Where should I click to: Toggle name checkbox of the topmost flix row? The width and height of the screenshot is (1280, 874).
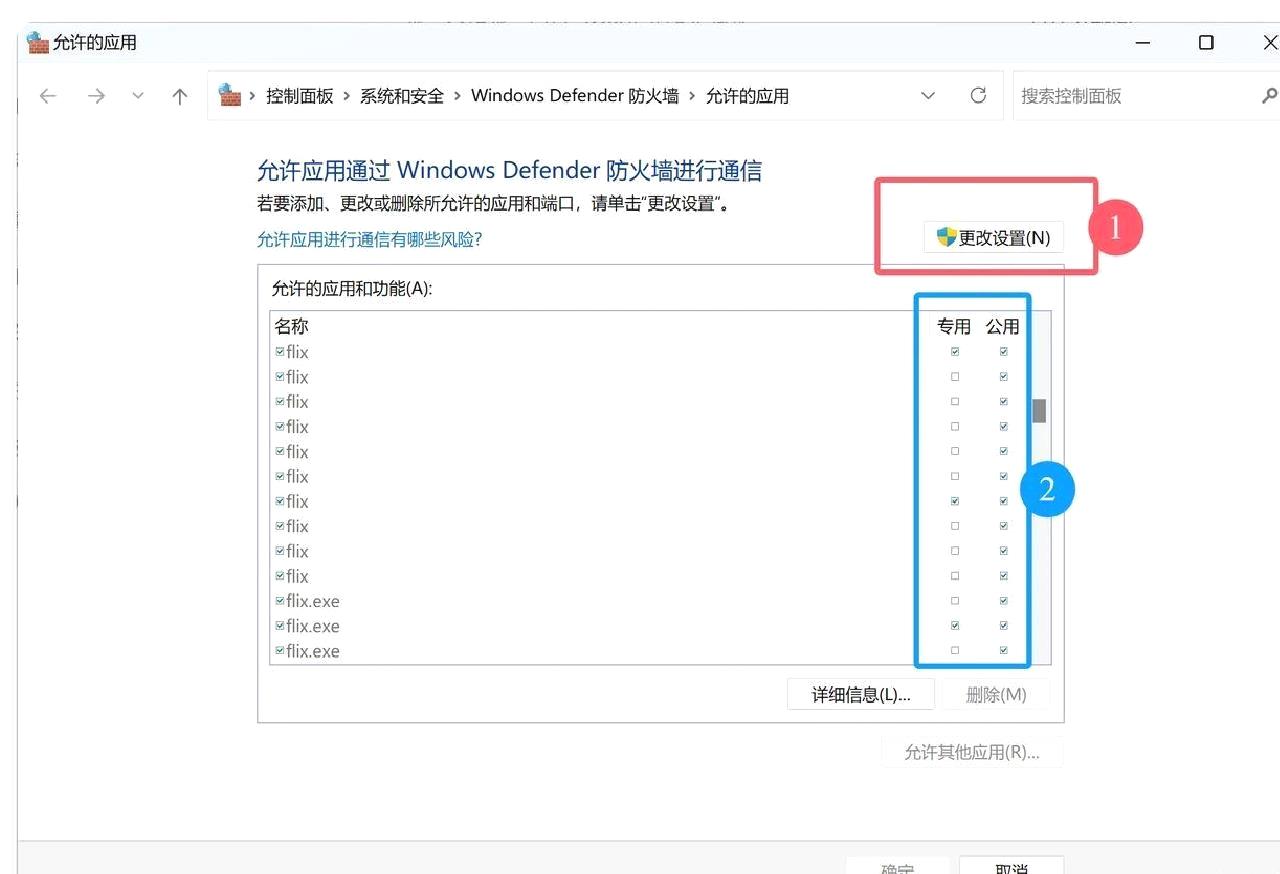tap(280, 352)
